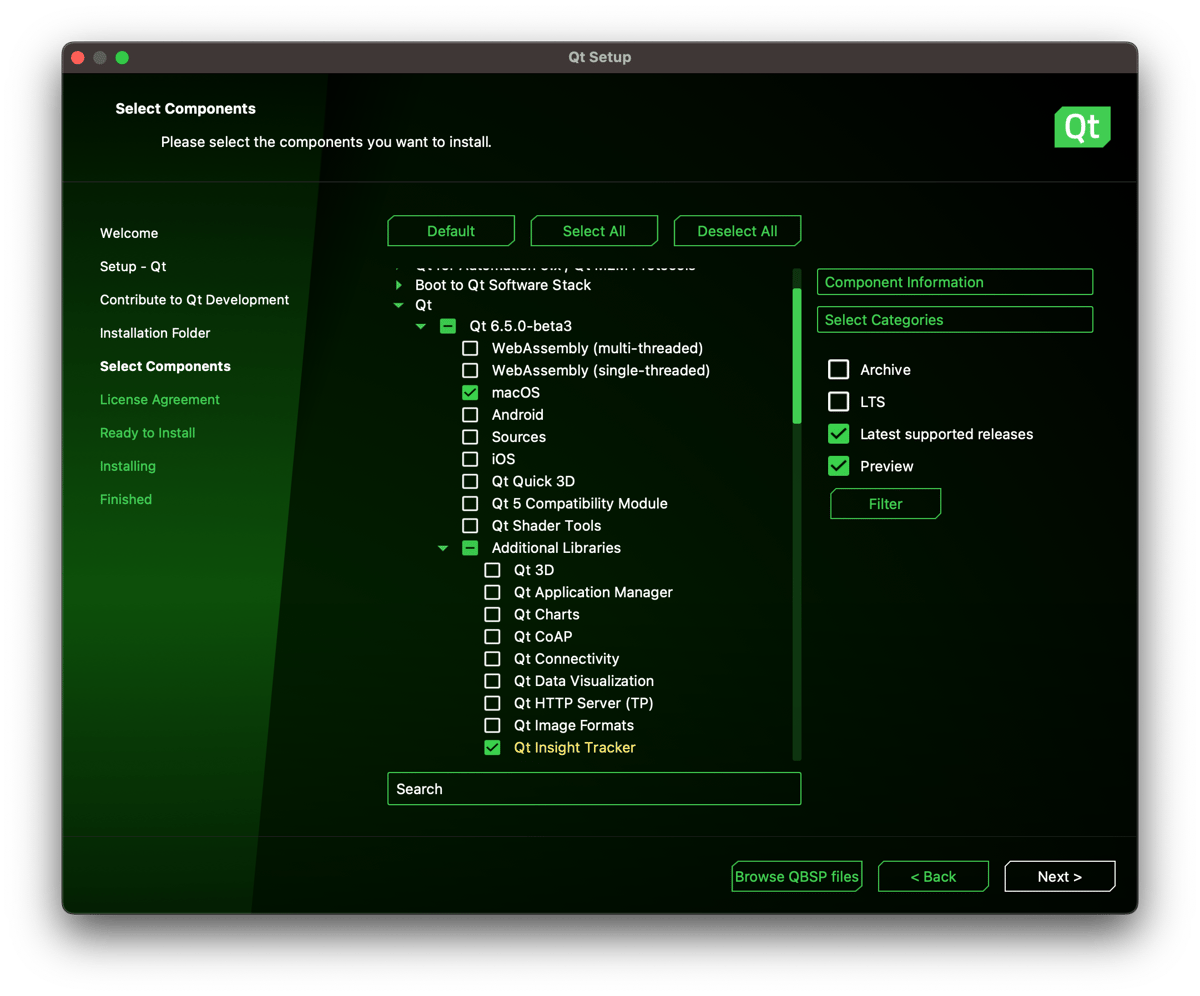The height and width of the screenshot is (996, 1200).
Task: Select the License Agreement step
Action: click(x=159, y=399)
